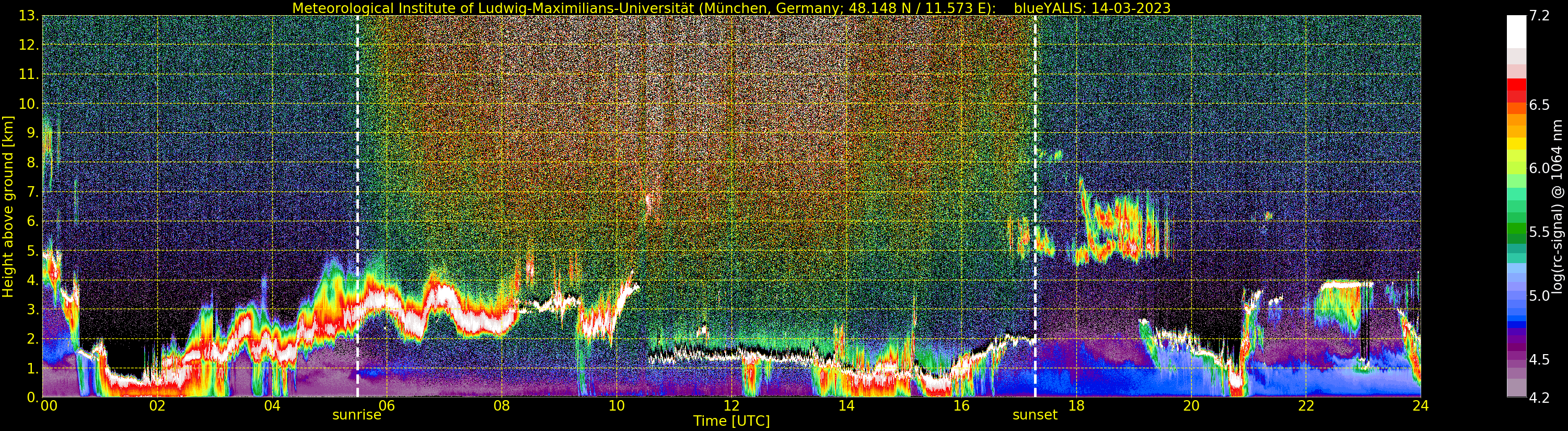
Task: Click the '1.' height tick label
Action: pyautogui.click(x=32, y=368)
